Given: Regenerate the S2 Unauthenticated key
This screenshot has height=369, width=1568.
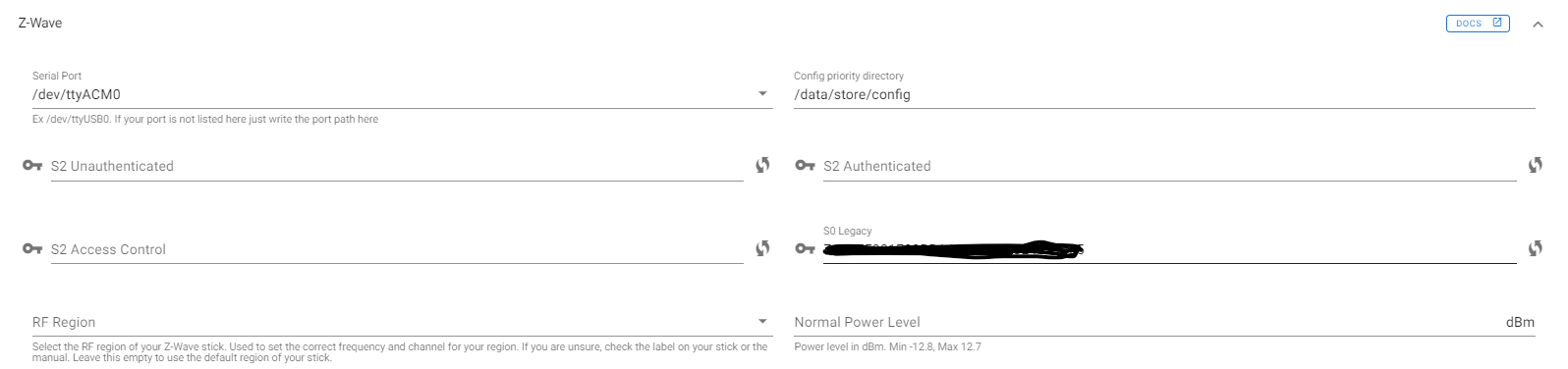Looking at the screenshot, I should 762,166.
